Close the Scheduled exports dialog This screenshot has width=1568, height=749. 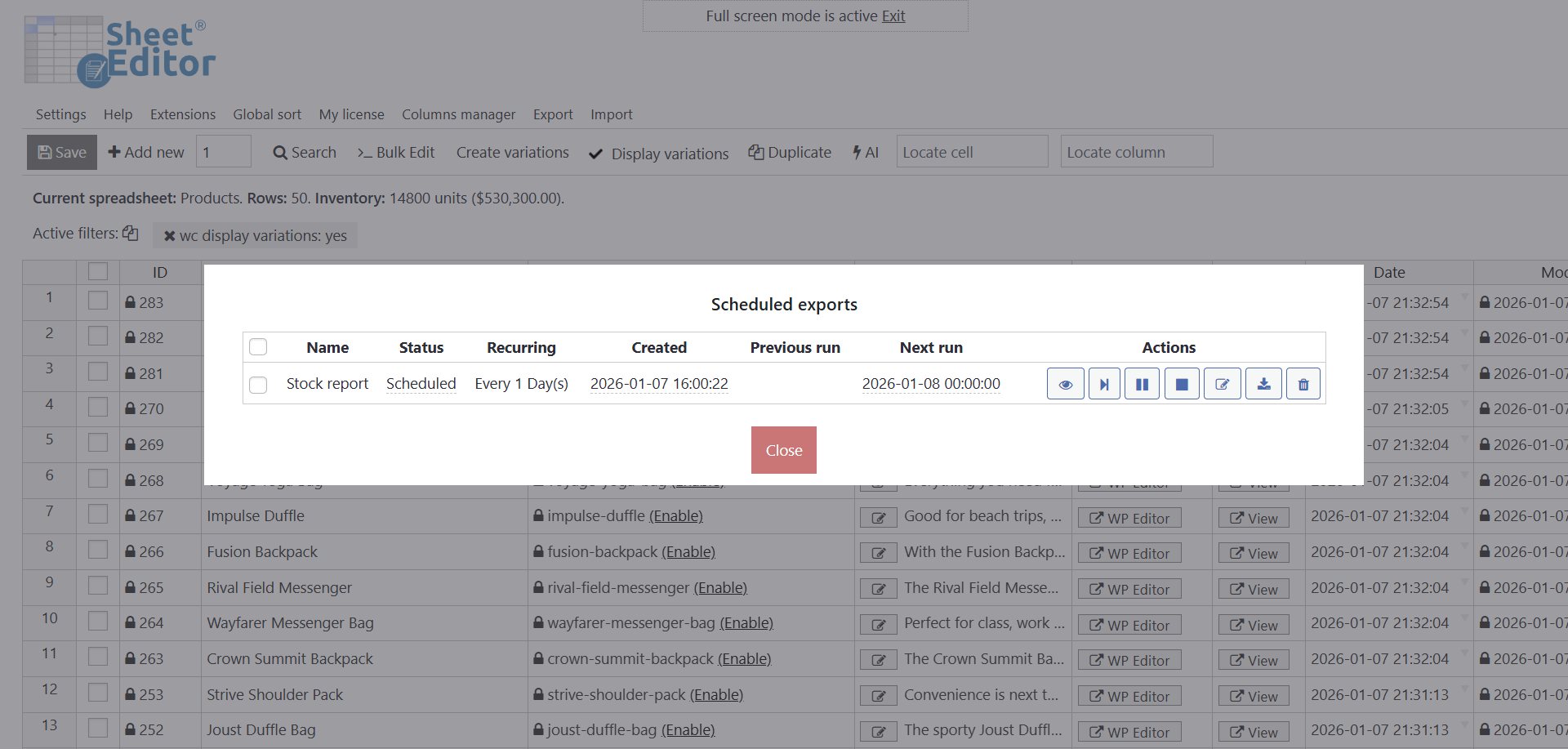tap(783, 450)
